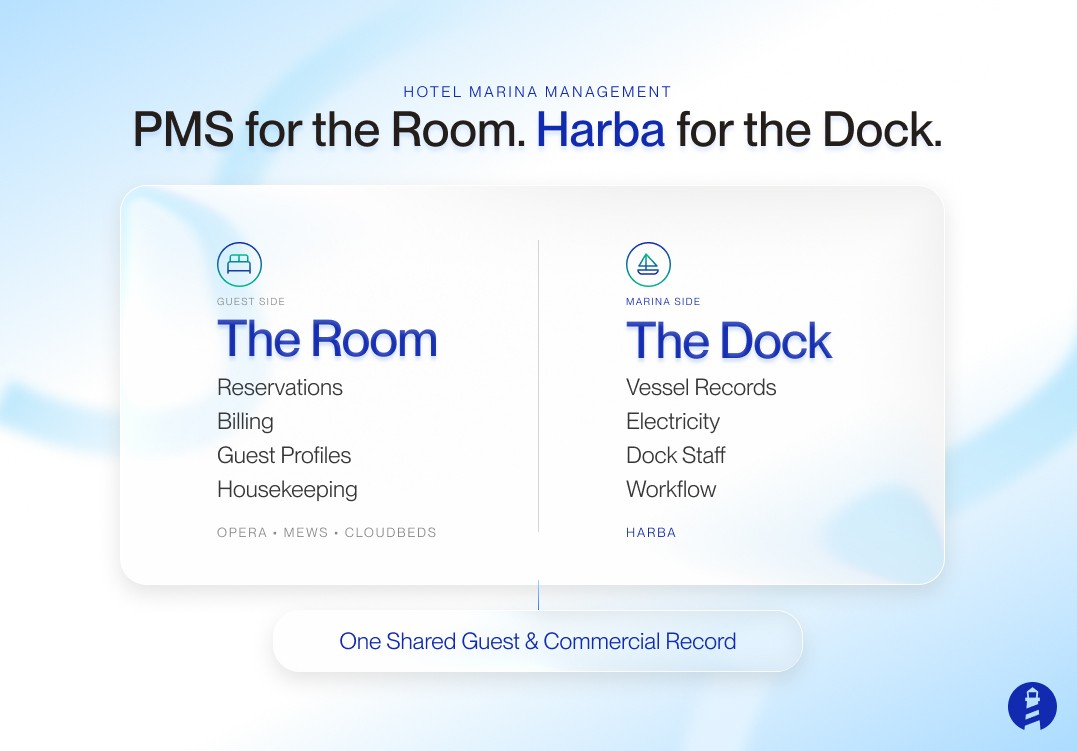
Task: Click 'for the Dock.' in the headline
Action: point(808,129)
